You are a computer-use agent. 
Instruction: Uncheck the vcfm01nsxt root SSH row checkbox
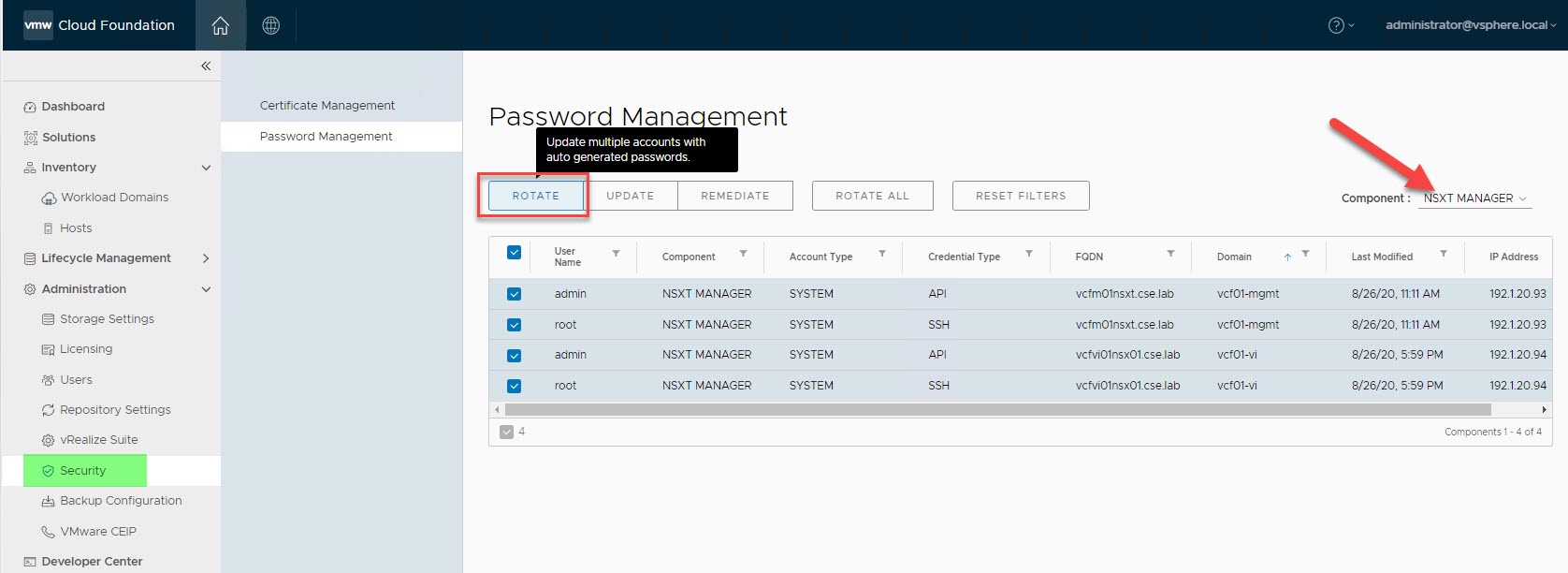pyautogui.click(x=514, y=325)
